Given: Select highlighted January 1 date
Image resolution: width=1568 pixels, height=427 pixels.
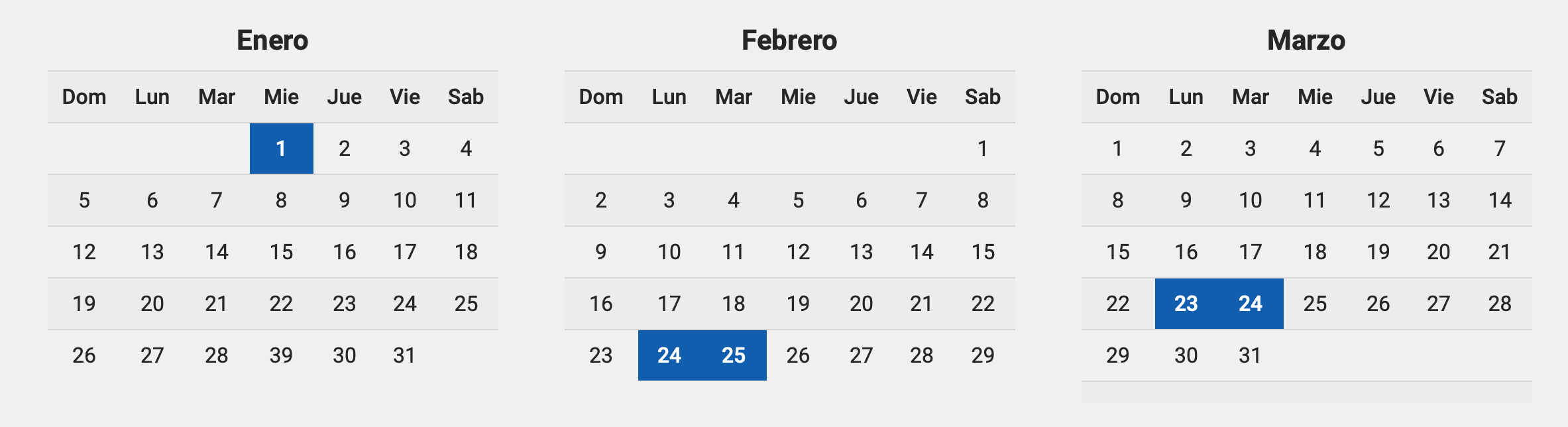Looking at the screenshot, I should pyautogui.click(x=281, y=149).
